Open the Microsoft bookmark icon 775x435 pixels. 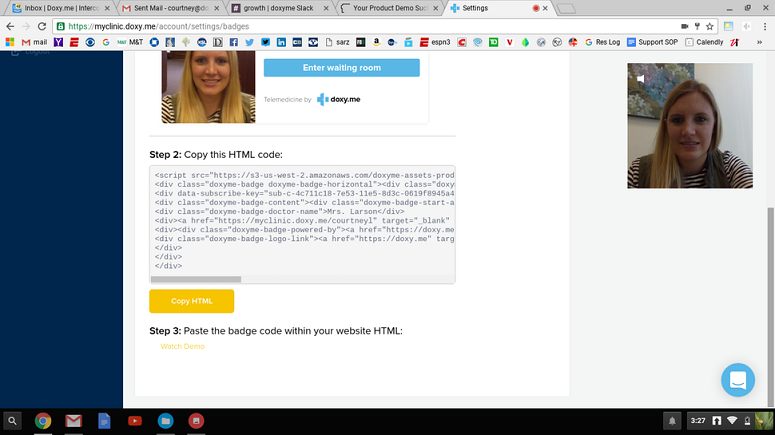pos(10,43)
